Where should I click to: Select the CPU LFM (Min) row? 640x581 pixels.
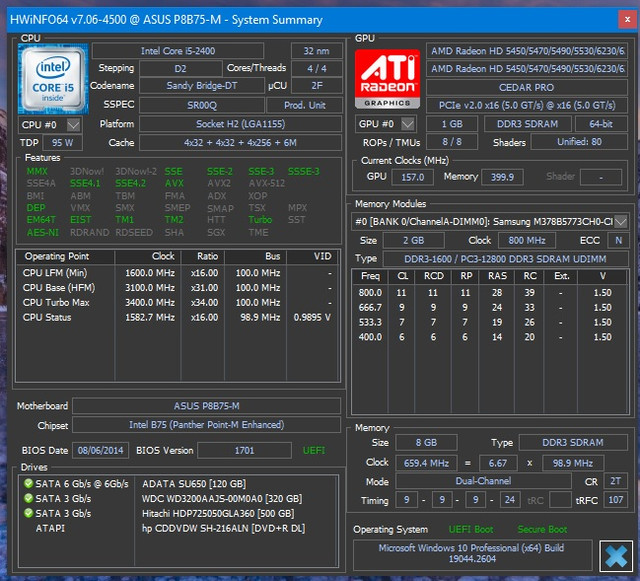pos(178,273)
